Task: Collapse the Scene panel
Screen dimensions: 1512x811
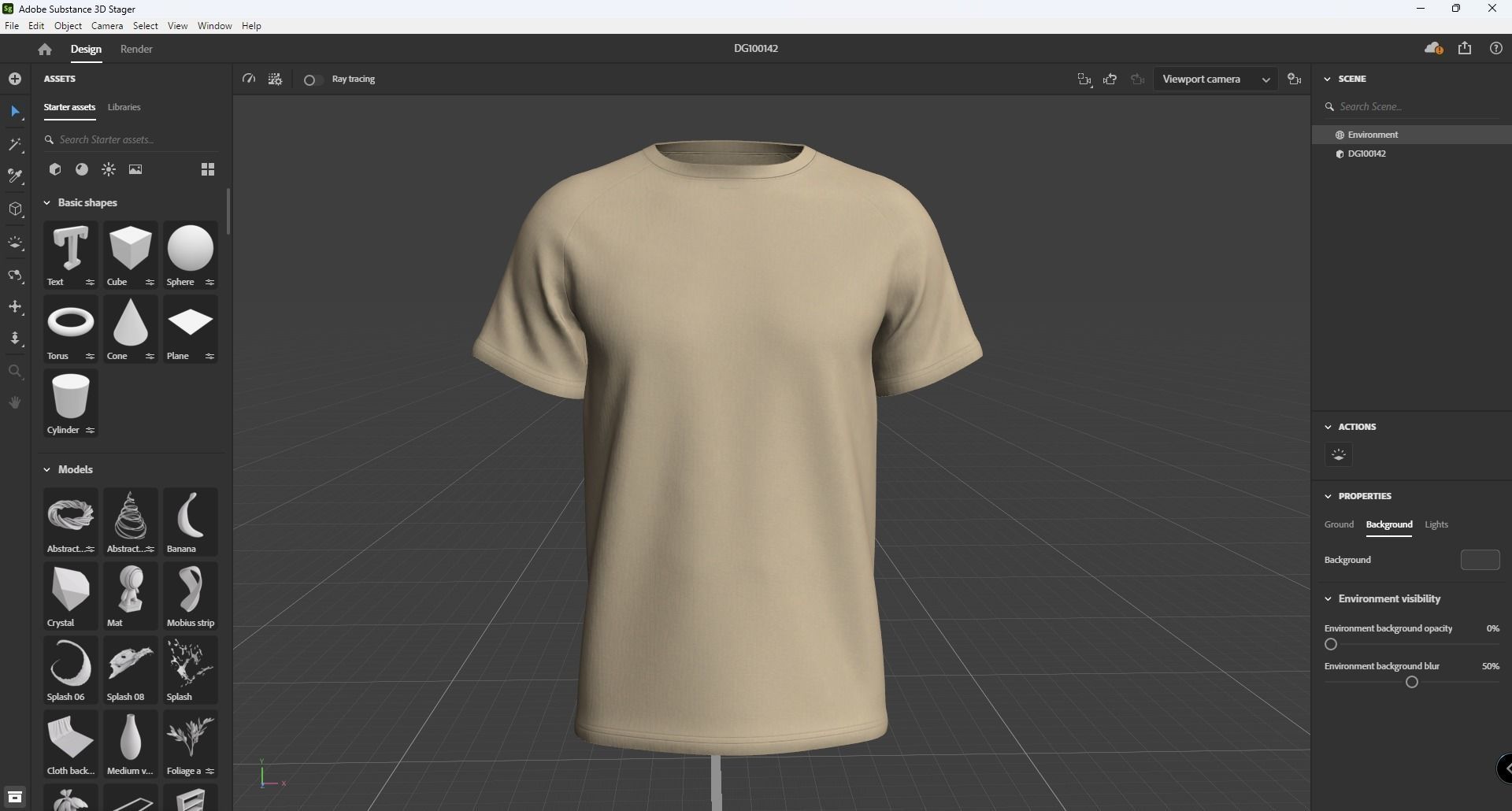Action: click(x=1328, y=79)
